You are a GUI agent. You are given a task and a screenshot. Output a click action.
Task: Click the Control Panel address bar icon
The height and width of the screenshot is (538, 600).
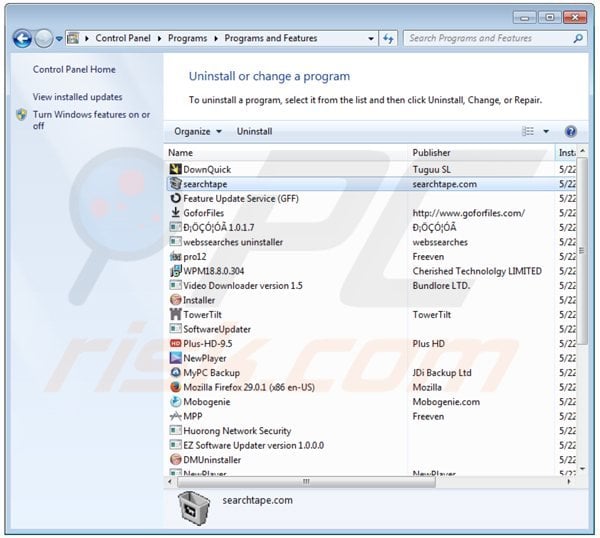click(x=73, y=38)
